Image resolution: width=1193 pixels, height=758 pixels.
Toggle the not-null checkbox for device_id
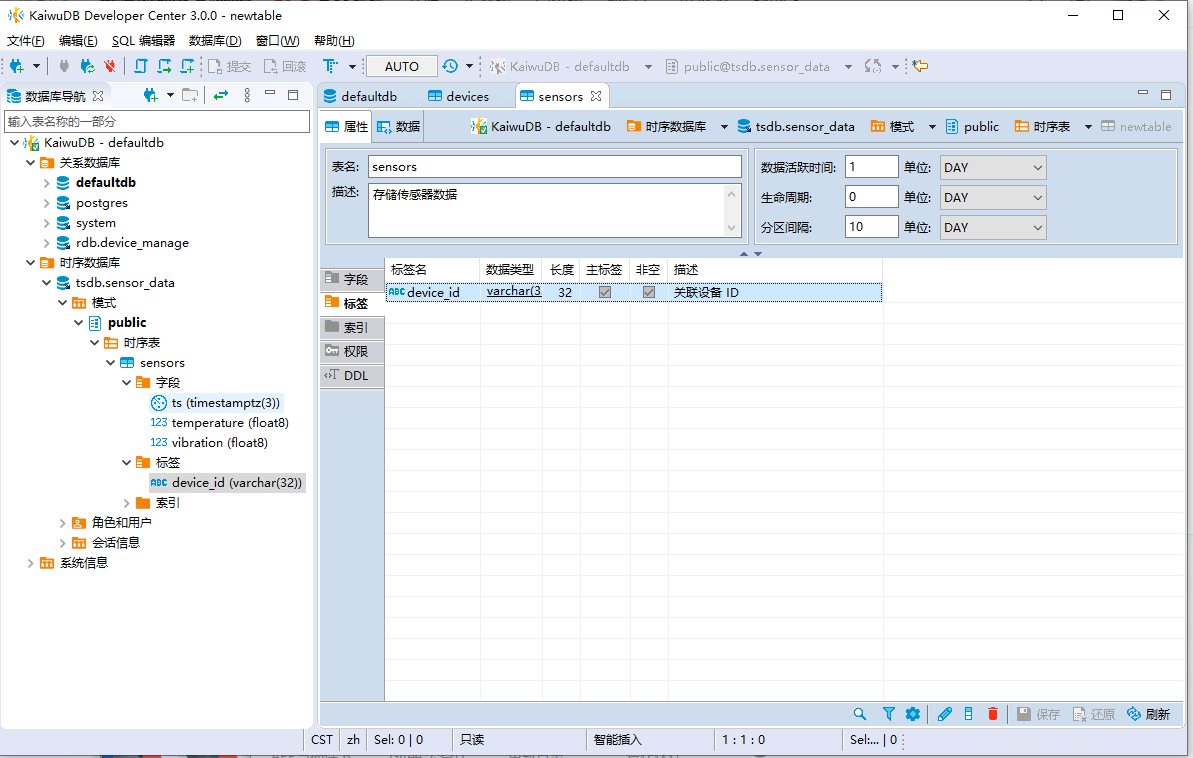pyautogui.click(x=649, y=292)
